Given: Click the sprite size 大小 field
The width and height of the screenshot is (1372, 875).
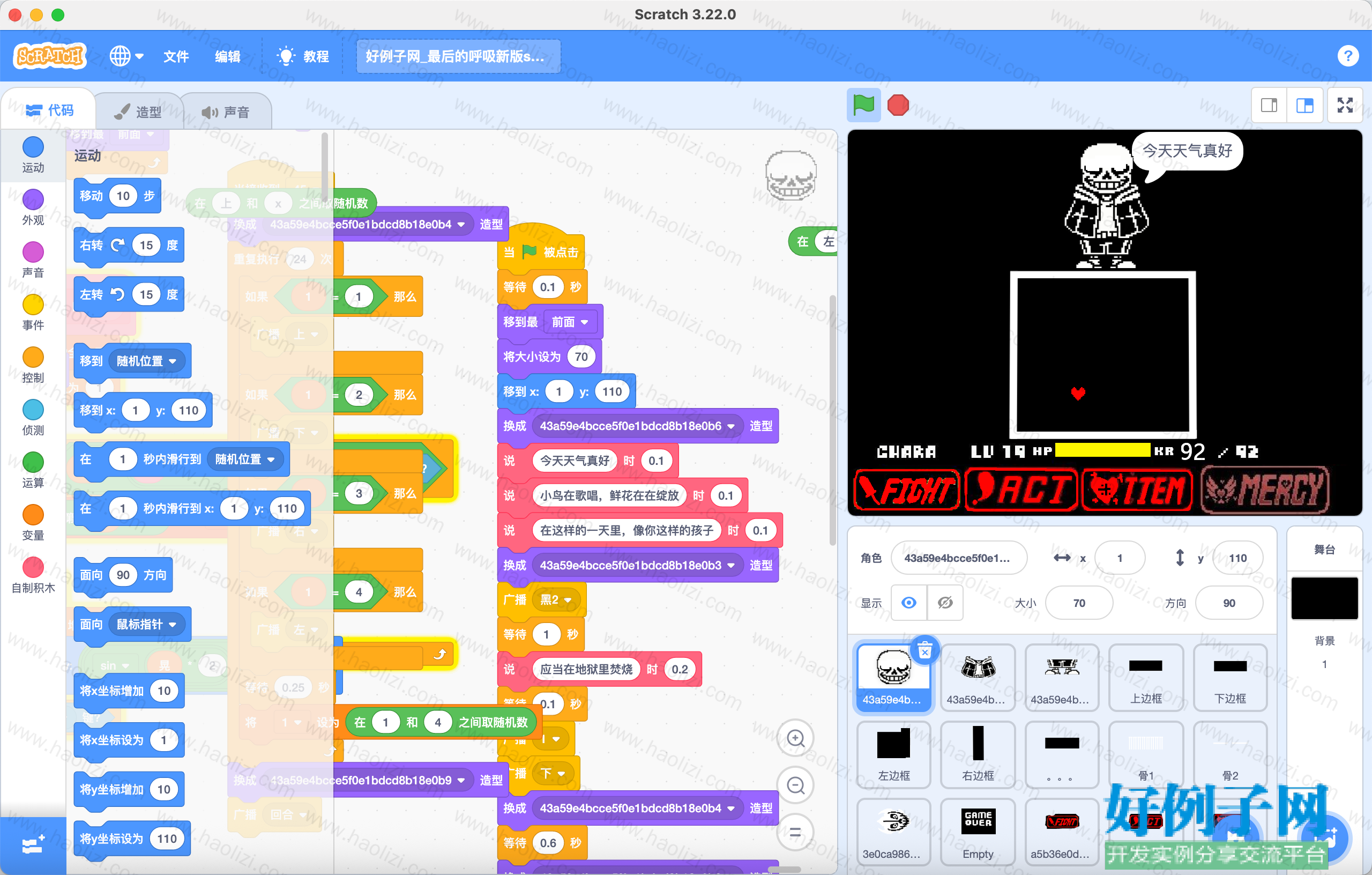Looking at the screenshot, I should point(1078,603).
